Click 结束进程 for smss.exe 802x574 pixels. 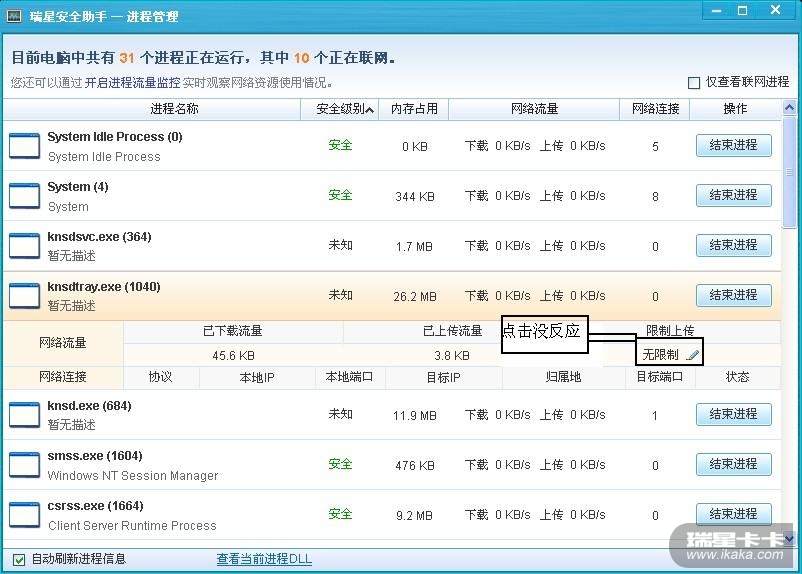coord(733,465)
